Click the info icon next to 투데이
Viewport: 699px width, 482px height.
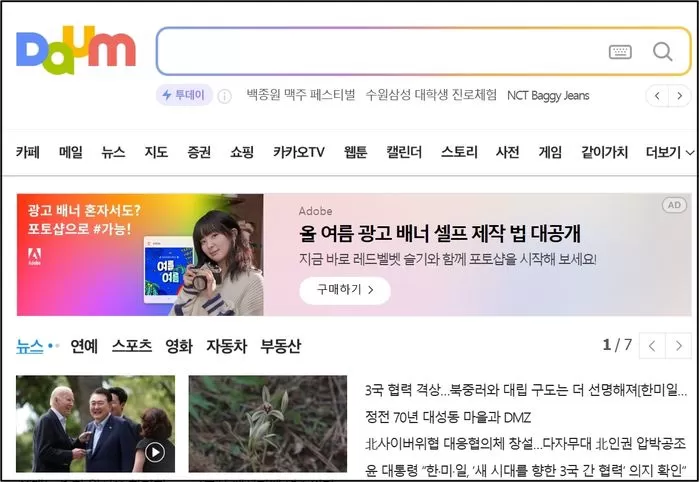click(x=224, y=96)
